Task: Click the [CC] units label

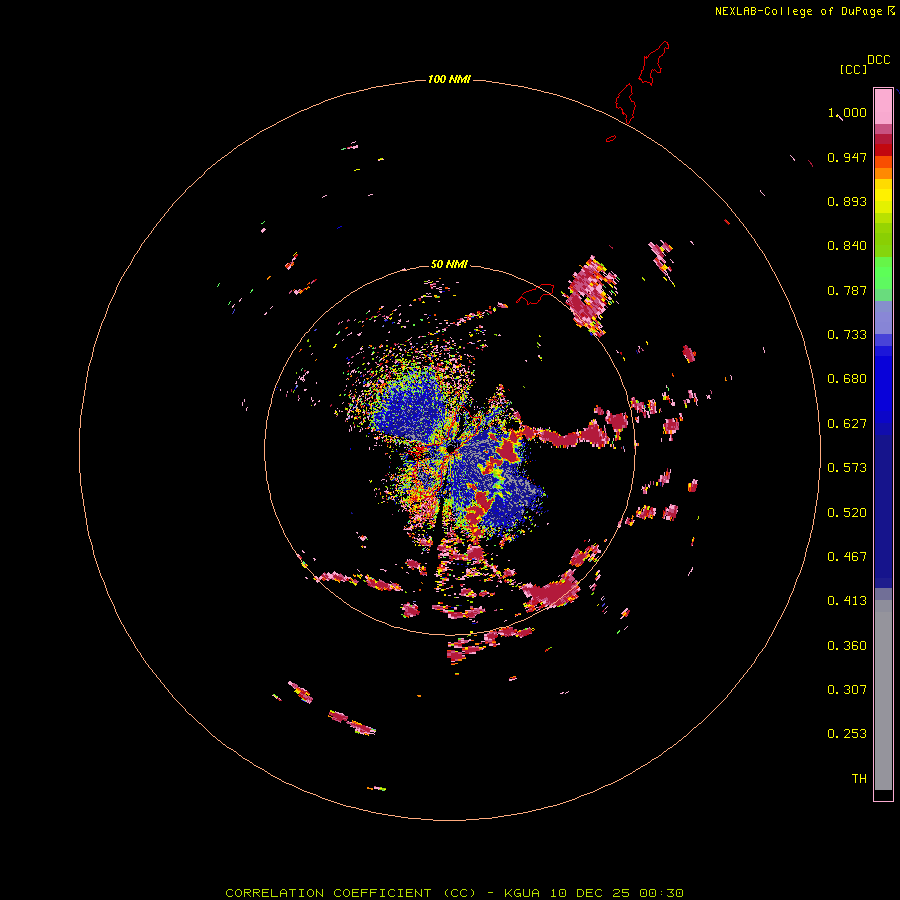Action: 853,69
